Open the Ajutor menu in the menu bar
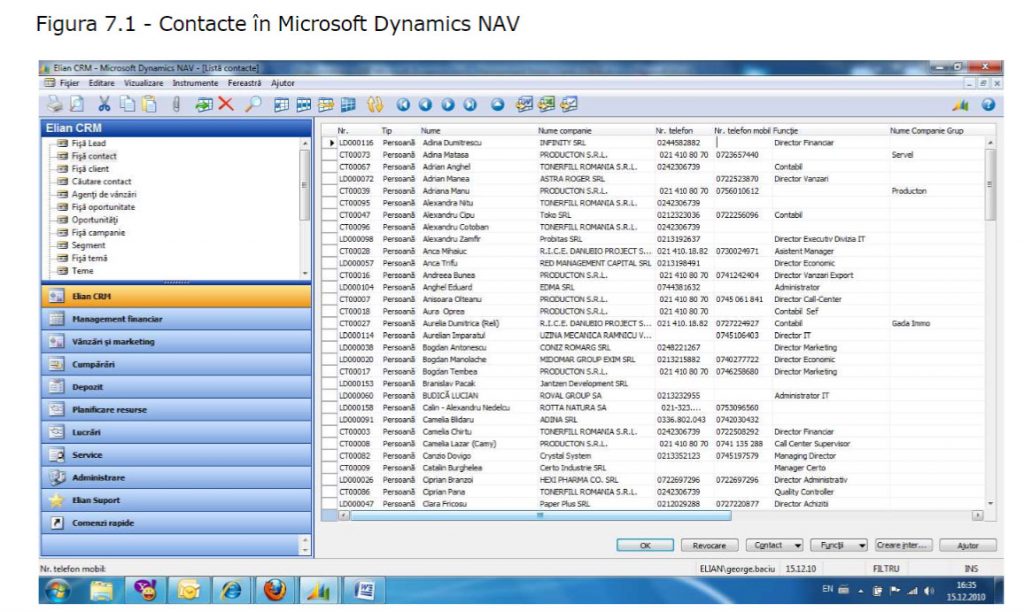The width and height of the screenshot is (1024, 612). pos(283,83)
